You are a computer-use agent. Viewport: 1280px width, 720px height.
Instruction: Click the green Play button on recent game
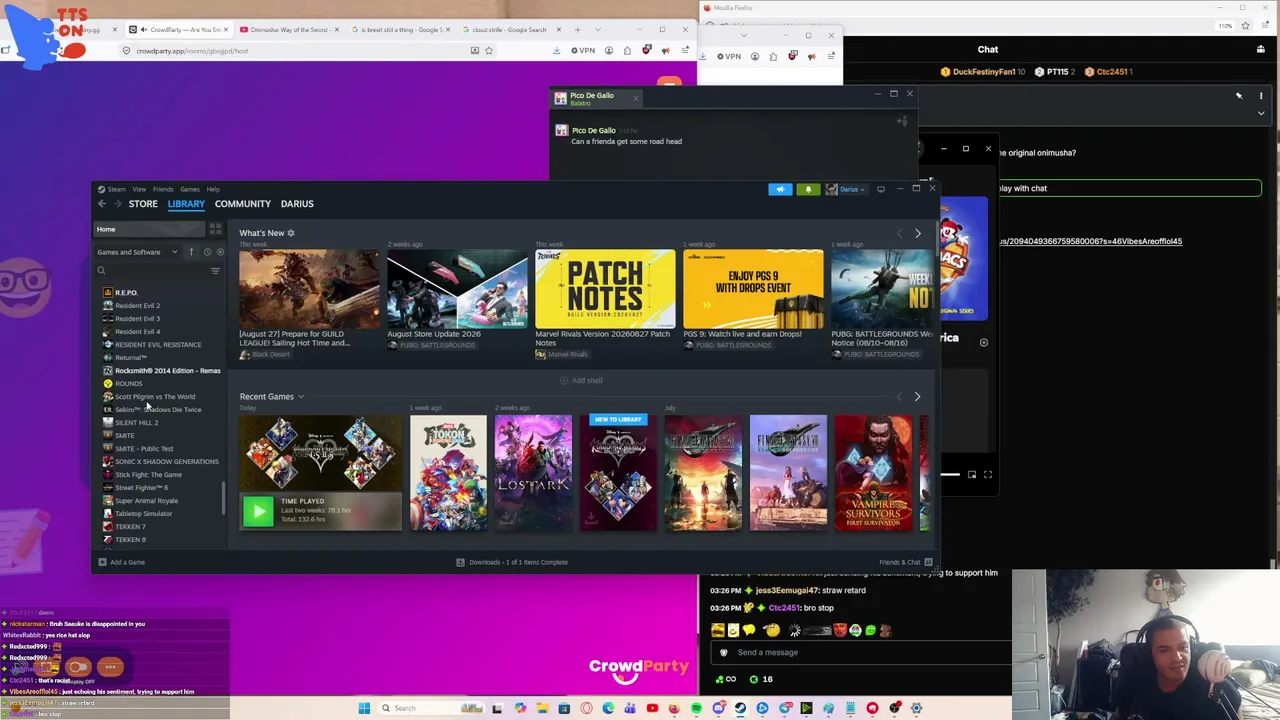point(258,511)
